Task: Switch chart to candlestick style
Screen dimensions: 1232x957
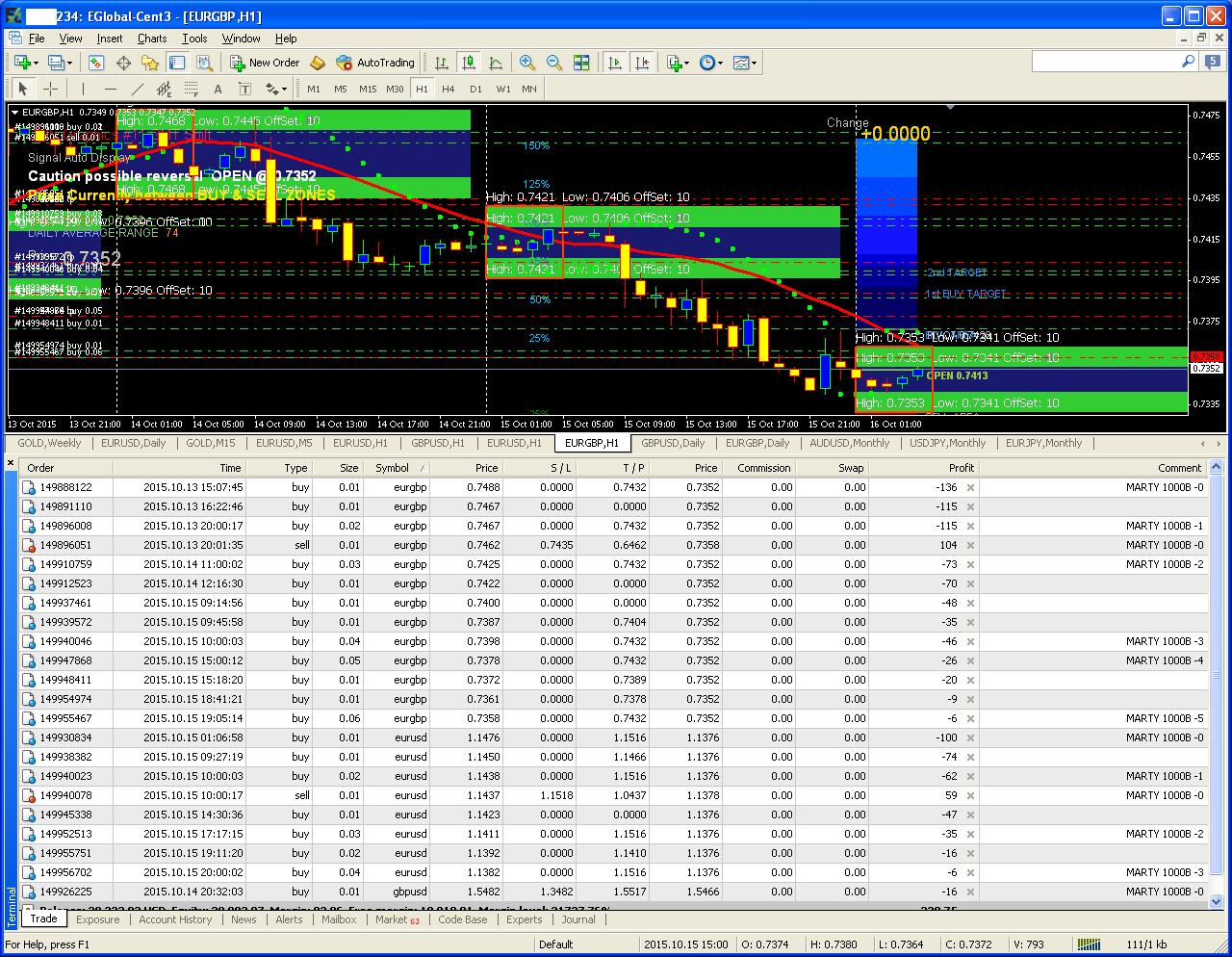Action: tap(469, 63)
